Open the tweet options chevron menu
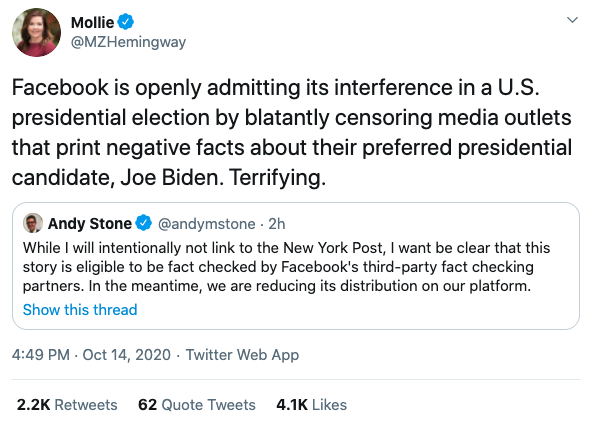Viewport: 594px width, 425px height. [572, 20]
